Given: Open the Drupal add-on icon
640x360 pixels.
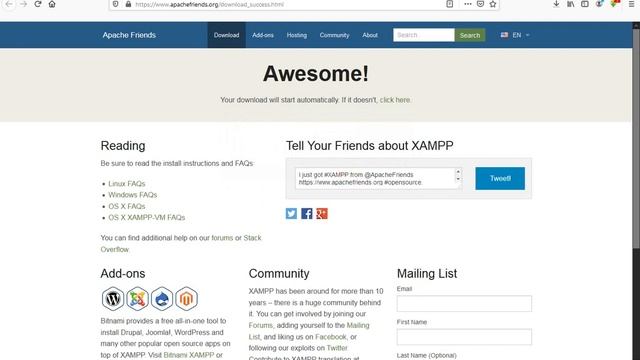Looking at the screenshot, I should click(162, 299).
